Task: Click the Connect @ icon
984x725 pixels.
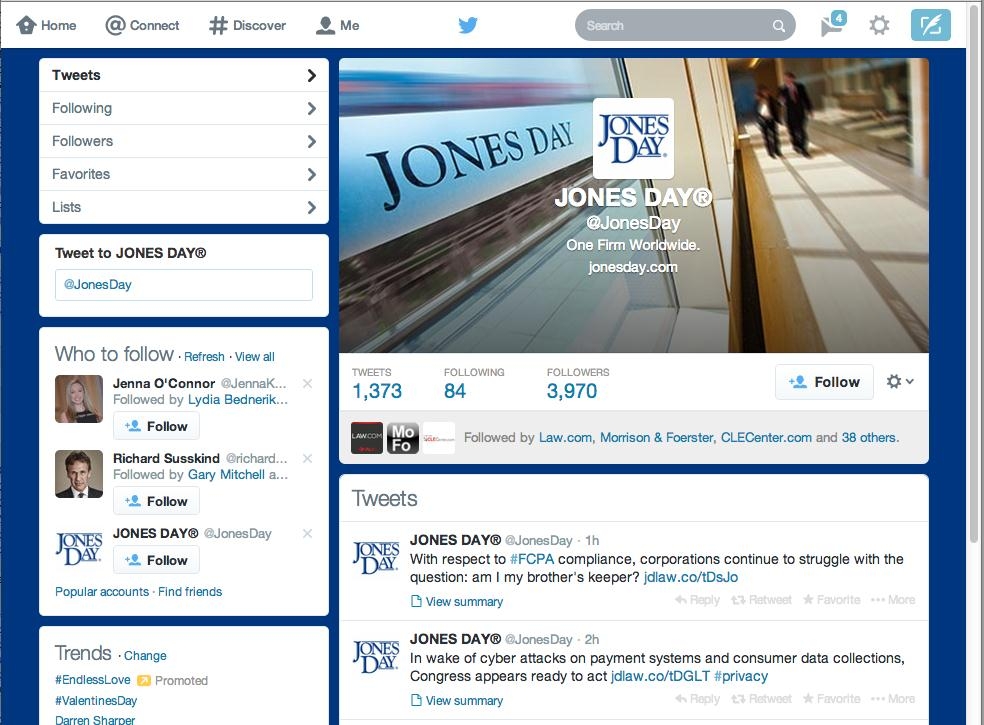Action: click(115, 25)
